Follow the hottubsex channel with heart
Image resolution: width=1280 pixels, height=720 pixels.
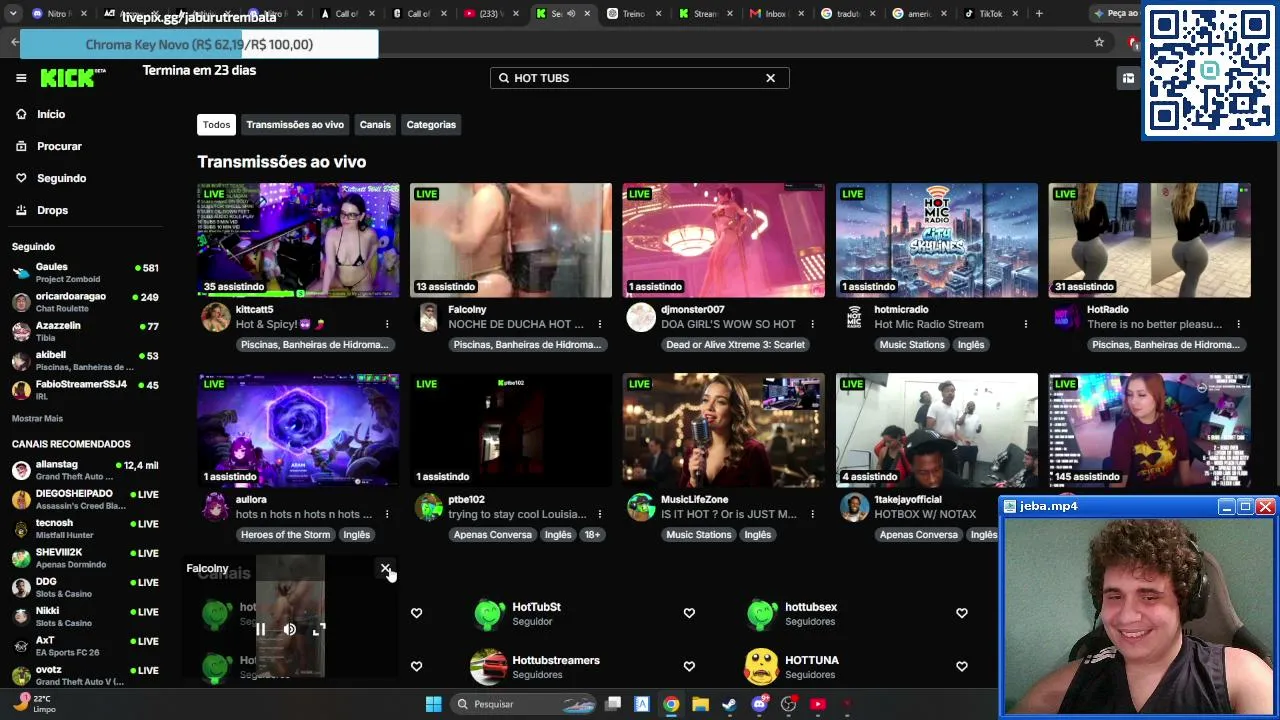click(961, 613)
